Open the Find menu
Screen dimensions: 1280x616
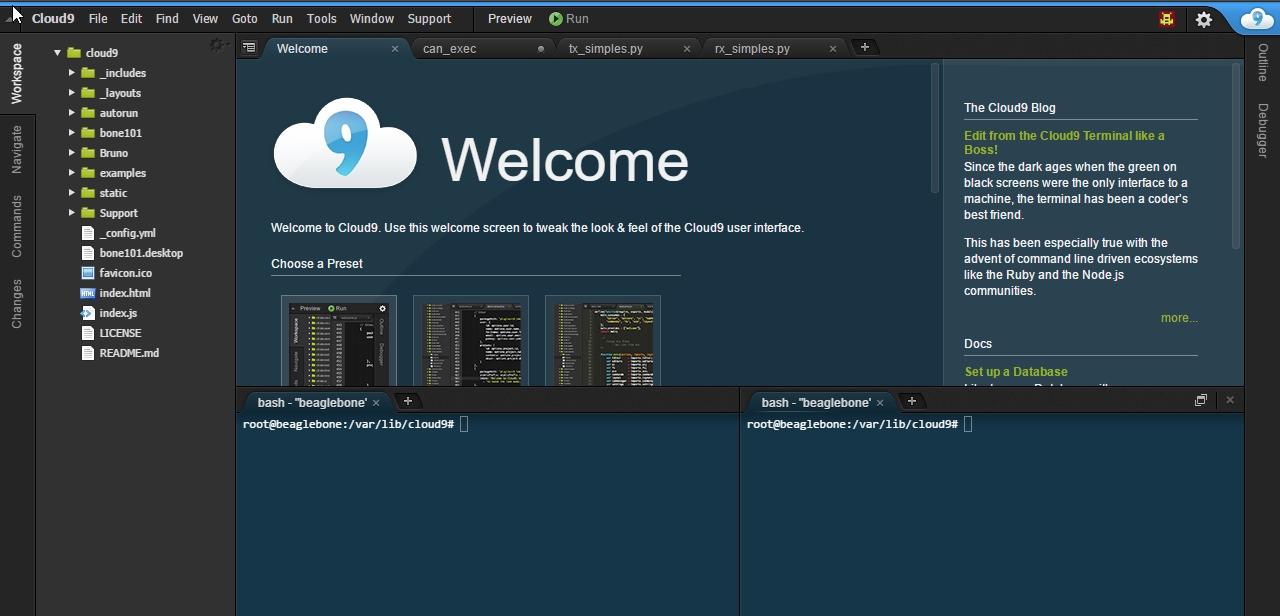coord(167,19)
